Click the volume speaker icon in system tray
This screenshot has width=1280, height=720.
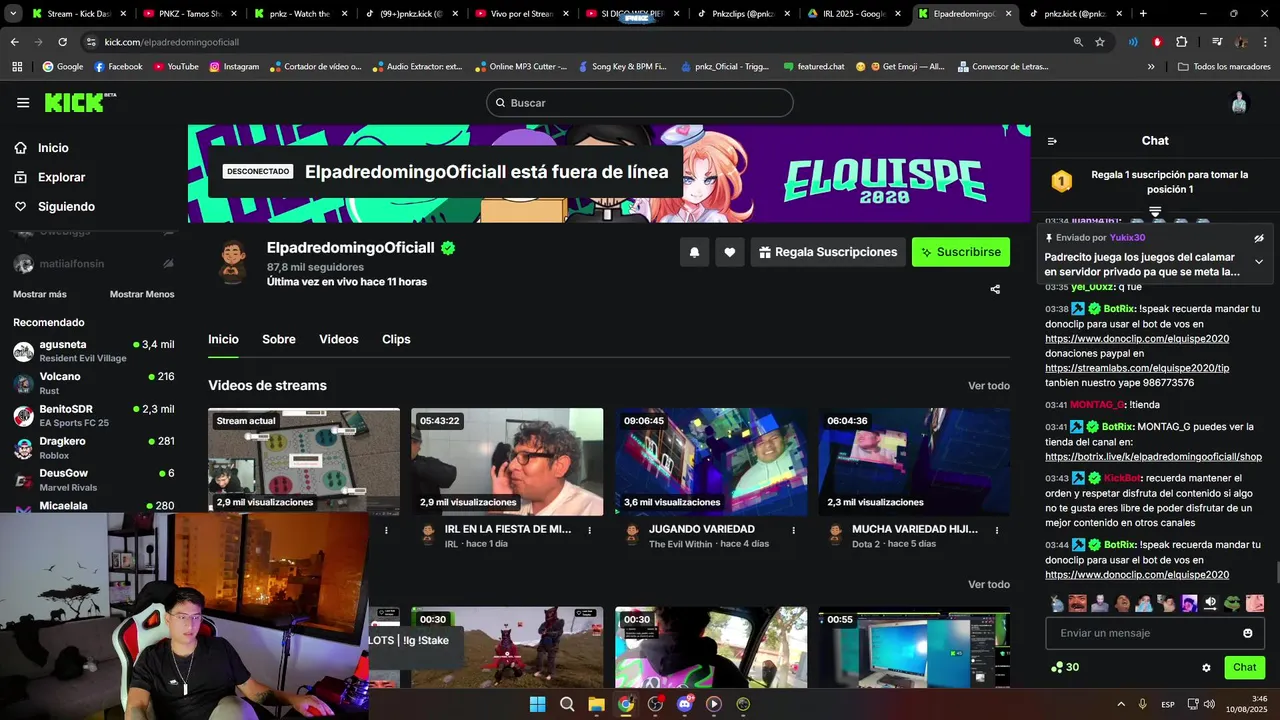[x=1209, y=704]
